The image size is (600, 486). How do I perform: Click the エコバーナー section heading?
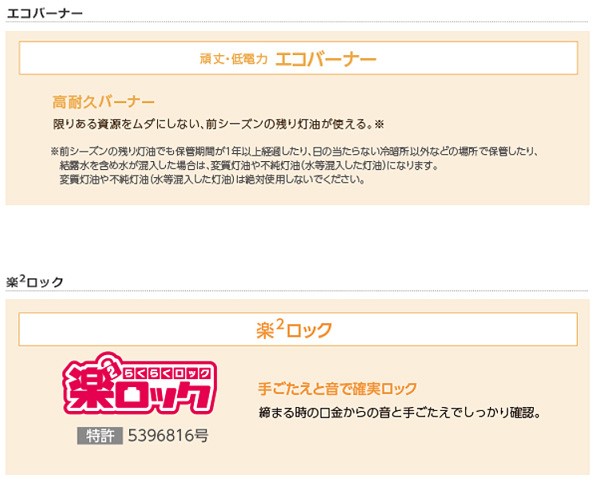[45, 13]
